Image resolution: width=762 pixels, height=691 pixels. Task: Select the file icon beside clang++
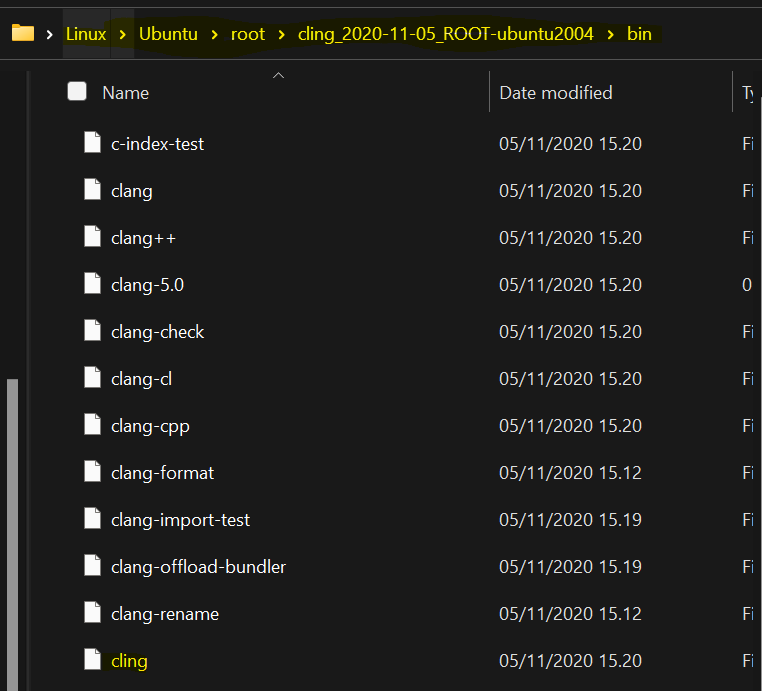(92, 237)
